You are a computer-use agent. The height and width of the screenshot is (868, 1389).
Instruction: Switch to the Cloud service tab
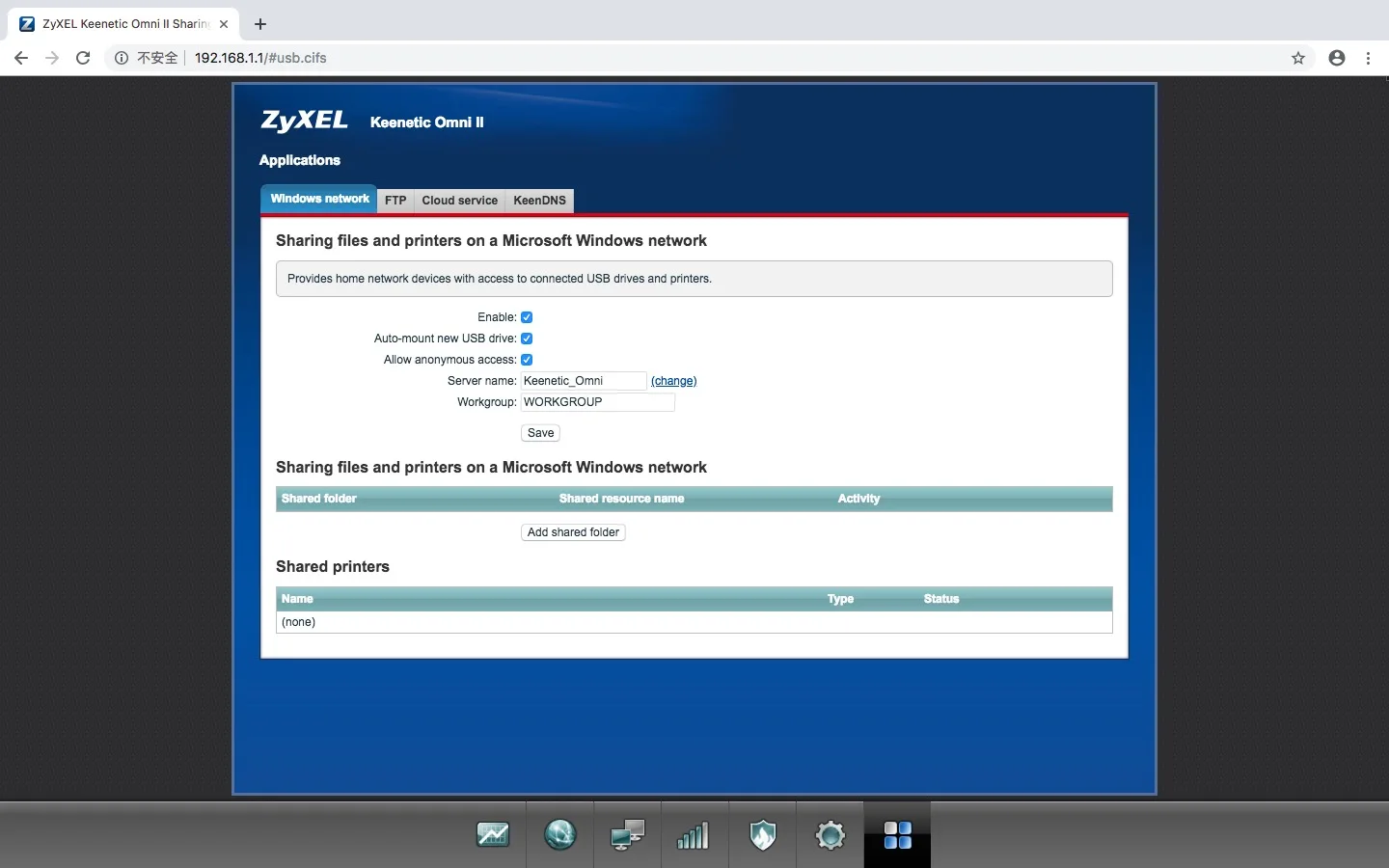click(460, 201)
